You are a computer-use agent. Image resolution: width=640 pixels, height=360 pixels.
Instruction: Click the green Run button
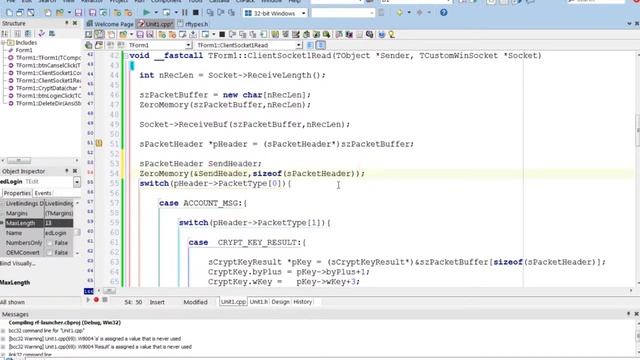[146, 13]
